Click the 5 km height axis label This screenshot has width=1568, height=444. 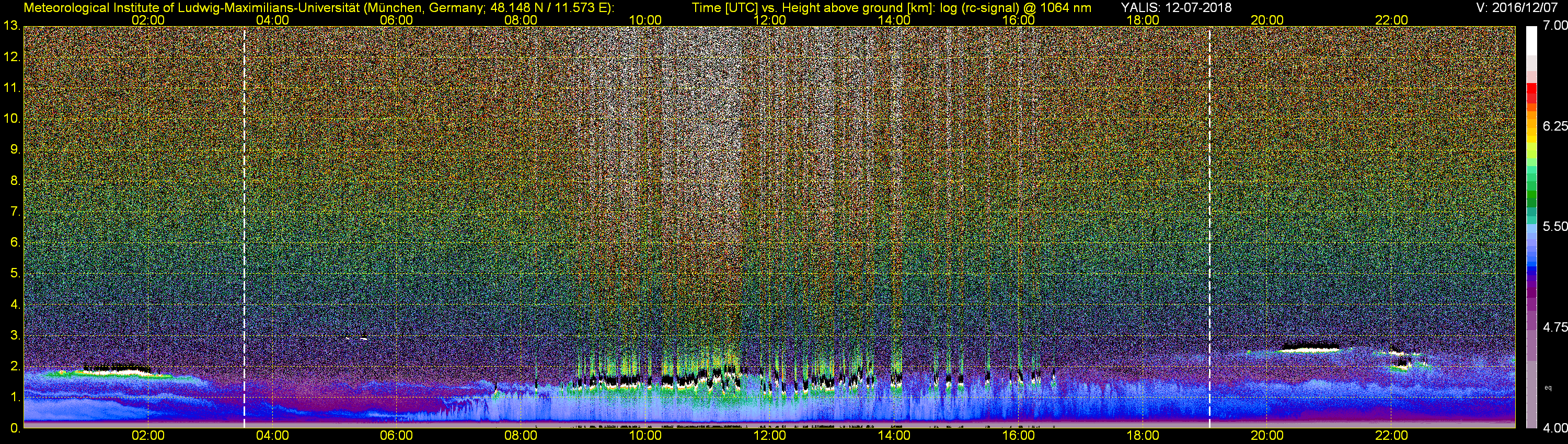[x=15, y=273]
